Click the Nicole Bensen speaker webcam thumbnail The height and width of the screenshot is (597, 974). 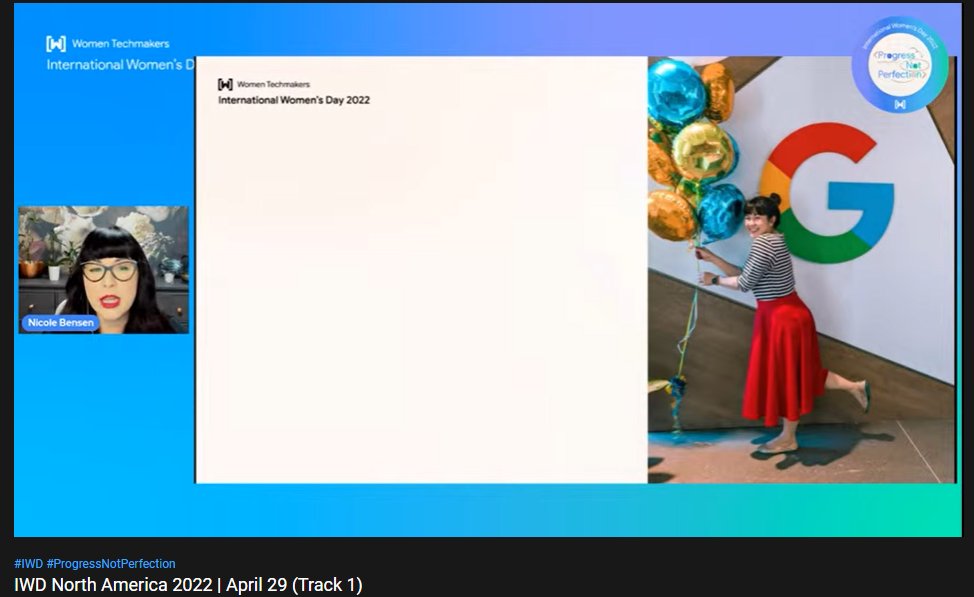104,270
